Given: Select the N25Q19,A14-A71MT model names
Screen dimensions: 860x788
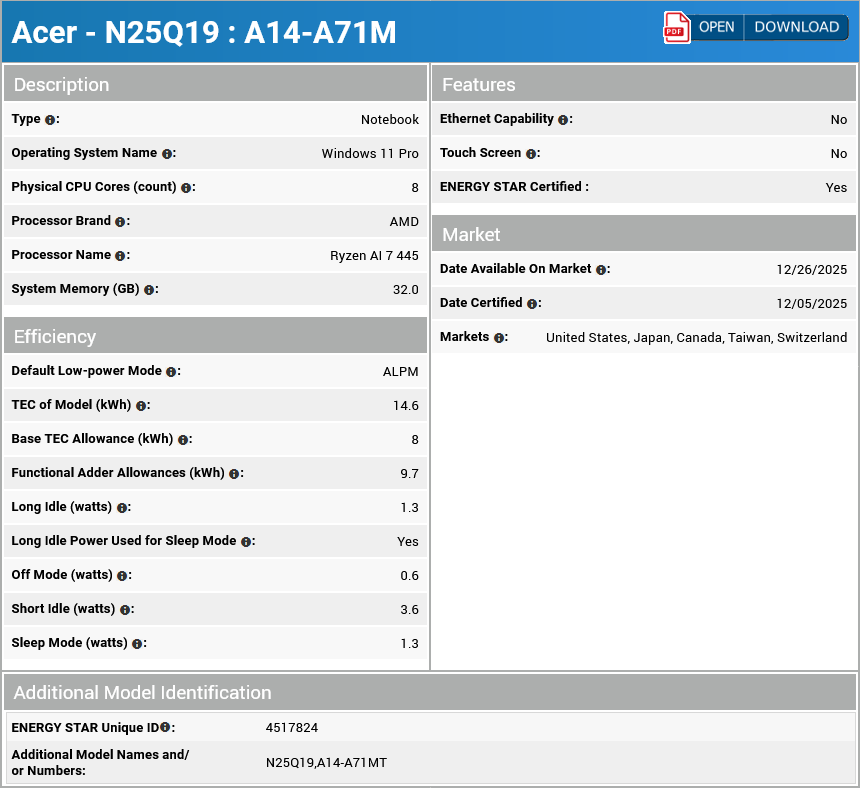Looking at the screenshot, I should tap(326, 763).
